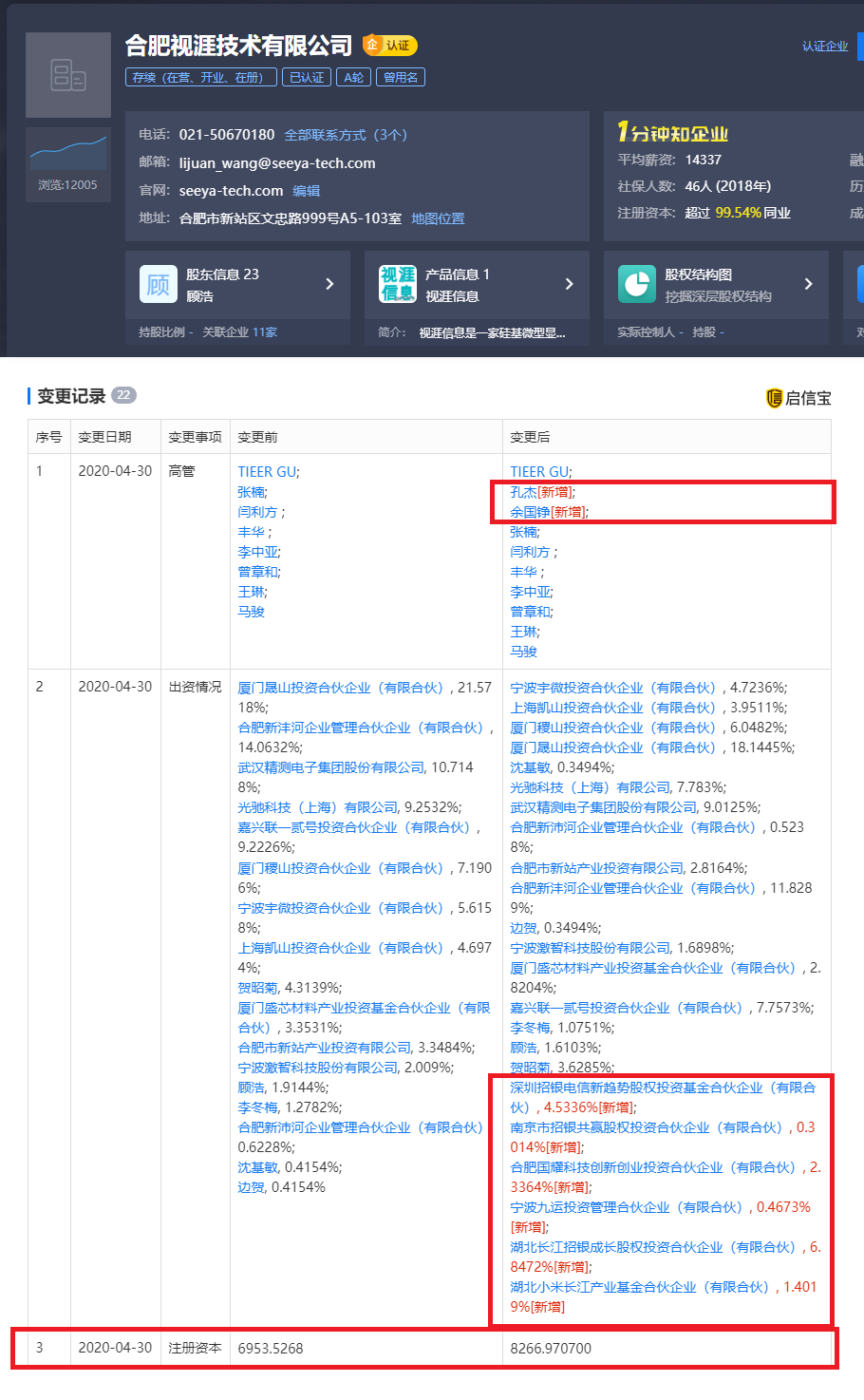Image resolution: width=864 pixels, height=1400 pixels.
Task: Select the 曾用名 tag
Action: pos(401,77)
